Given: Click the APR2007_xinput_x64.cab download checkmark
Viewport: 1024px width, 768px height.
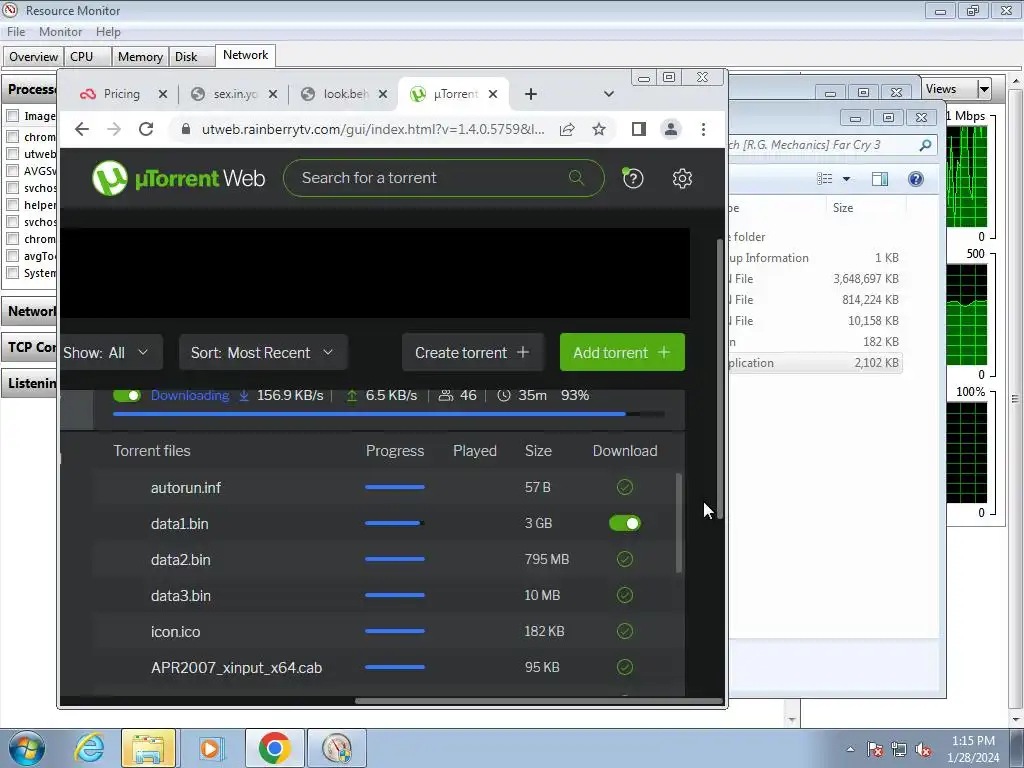Looking at the screenshot, I should tap(625, 667).
